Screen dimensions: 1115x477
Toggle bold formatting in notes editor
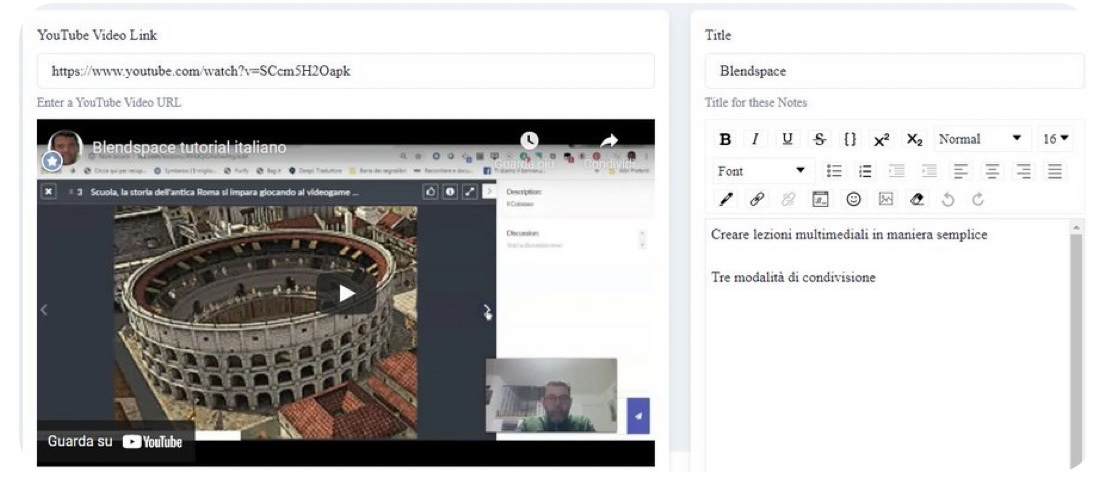coord(725,139)
